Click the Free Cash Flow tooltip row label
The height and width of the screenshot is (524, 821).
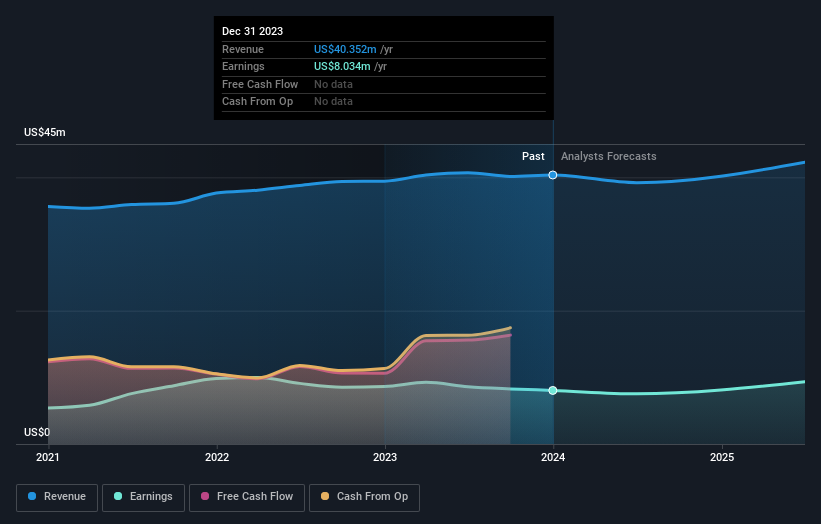point(260,84)
